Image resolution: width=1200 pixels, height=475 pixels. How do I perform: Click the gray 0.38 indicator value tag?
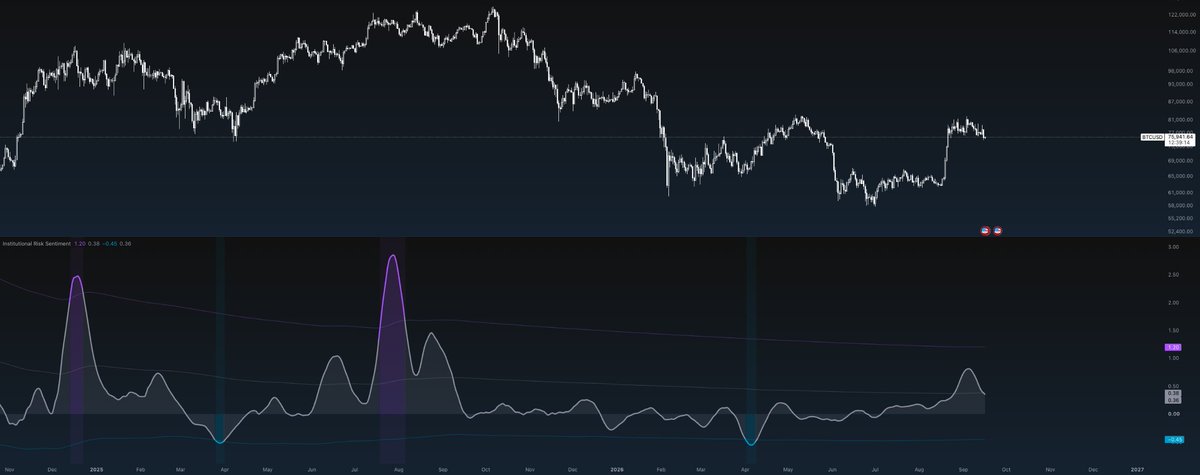point(1175,393)
